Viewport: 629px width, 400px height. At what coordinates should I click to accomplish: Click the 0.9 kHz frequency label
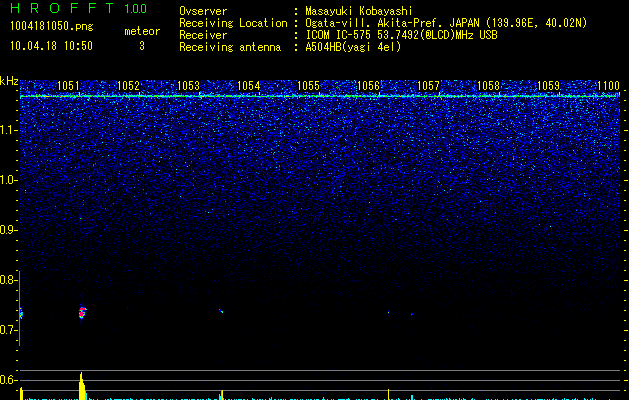click(8, 230)
